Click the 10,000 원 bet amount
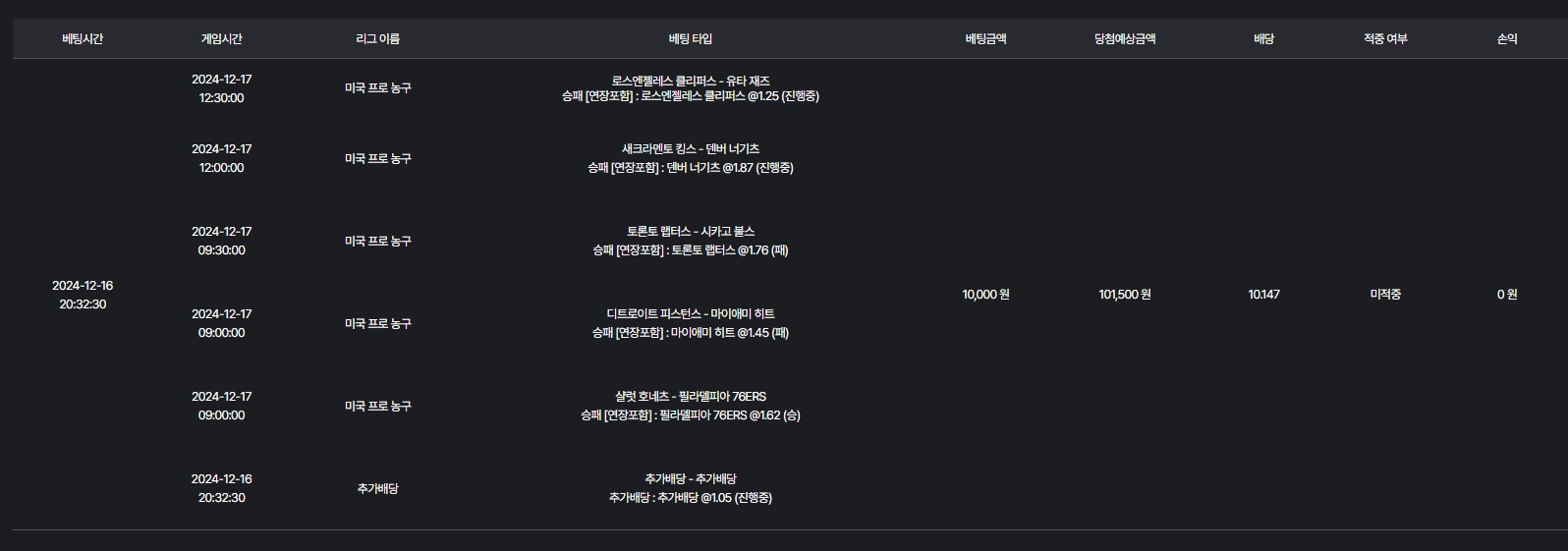Image resolution: width=1568 pixels, height=551 pixels. 985,295
